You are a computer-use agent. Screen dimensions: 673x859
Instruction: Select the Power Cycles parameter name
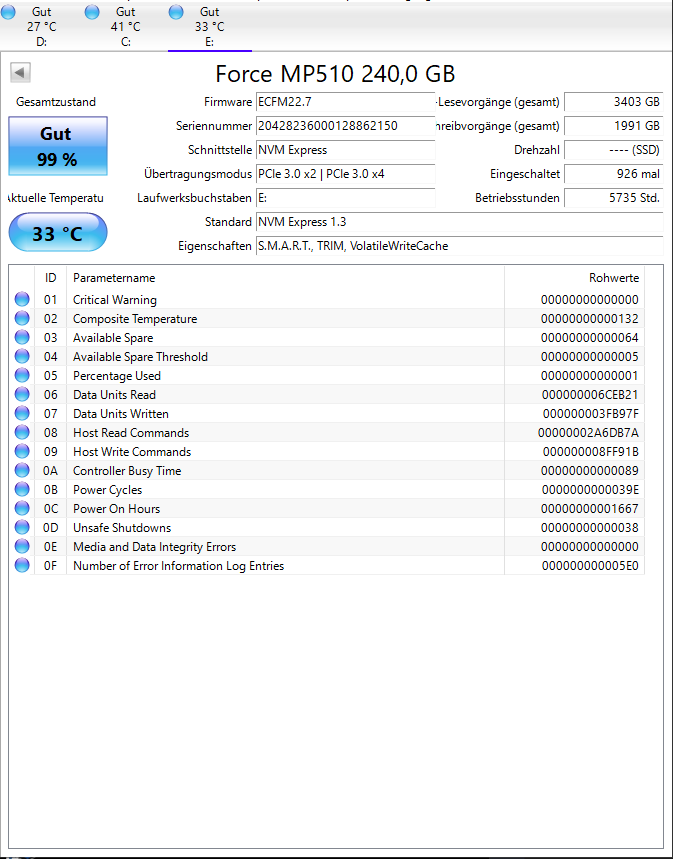[107, 490]
